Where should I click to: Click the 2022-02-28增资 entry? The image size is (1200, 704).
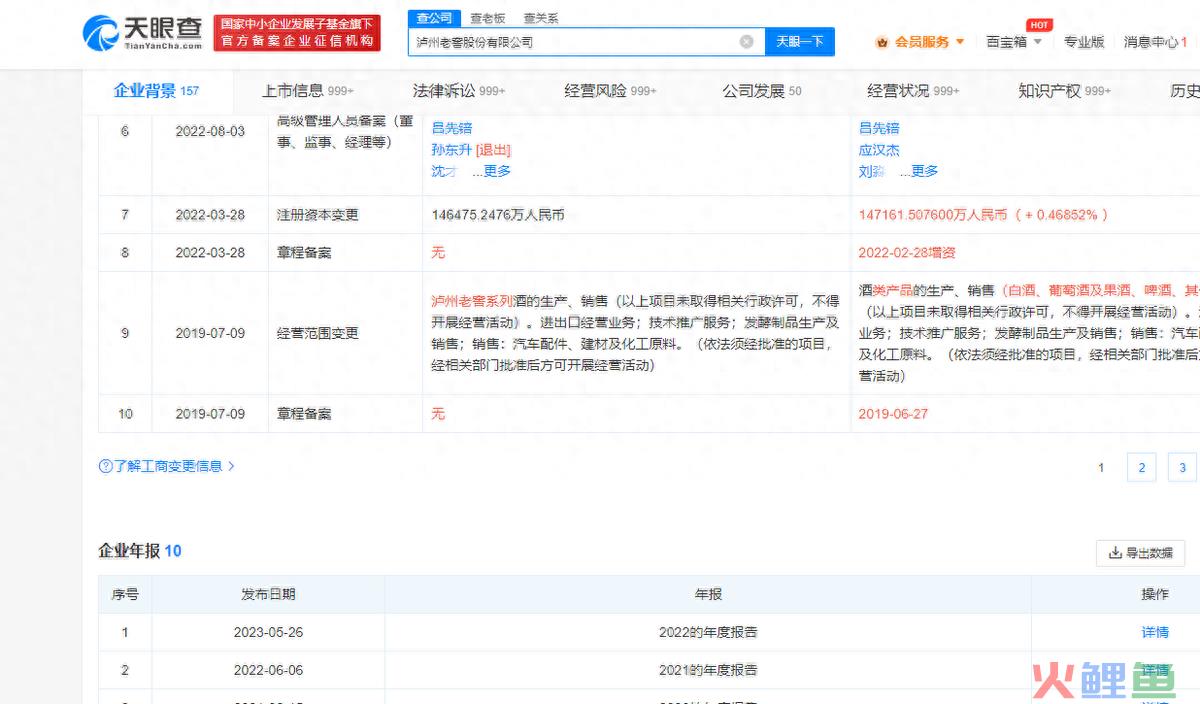click(x=906, y=253)
